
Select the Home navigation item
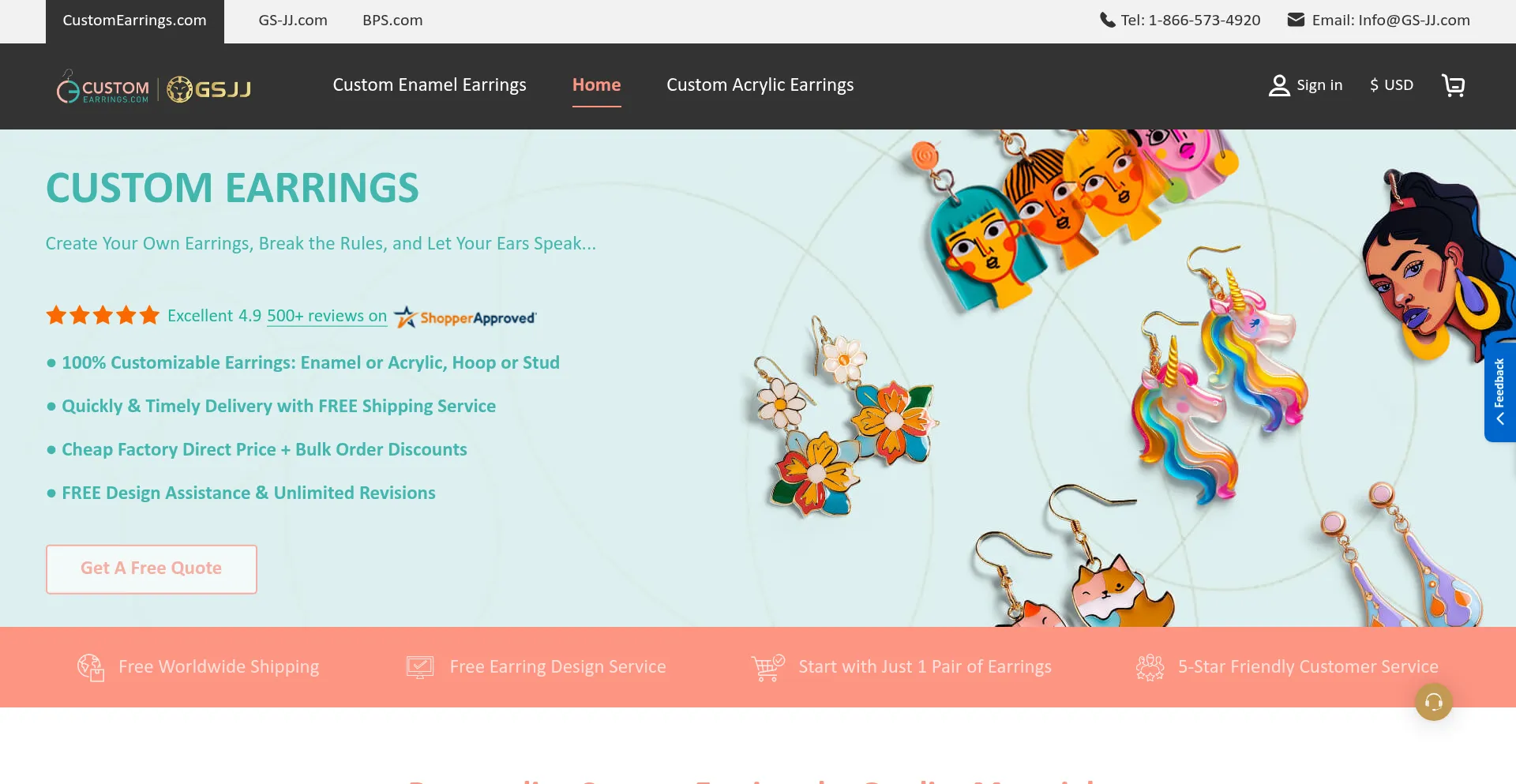[x=596, y=85]
